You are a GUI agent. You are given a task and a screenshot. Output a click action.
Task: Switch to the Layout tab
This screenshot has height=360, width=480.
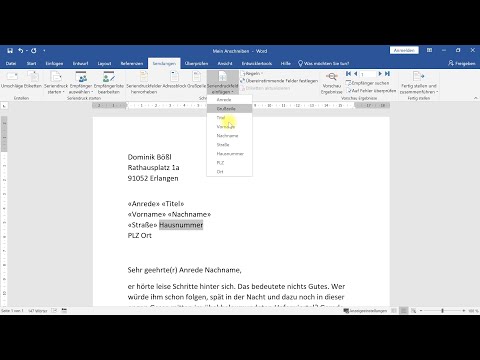click(104, 63)
